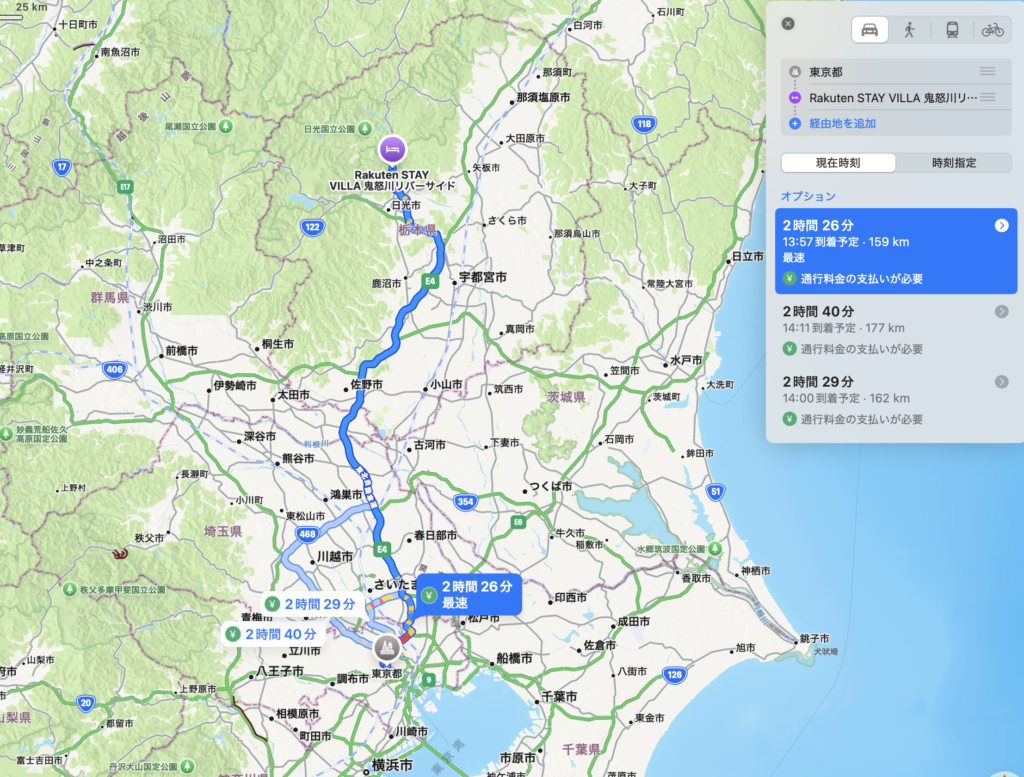Select the 現在時刻 departure option
The width and height of the screenshot is (1024, 777).
[838, 163]
